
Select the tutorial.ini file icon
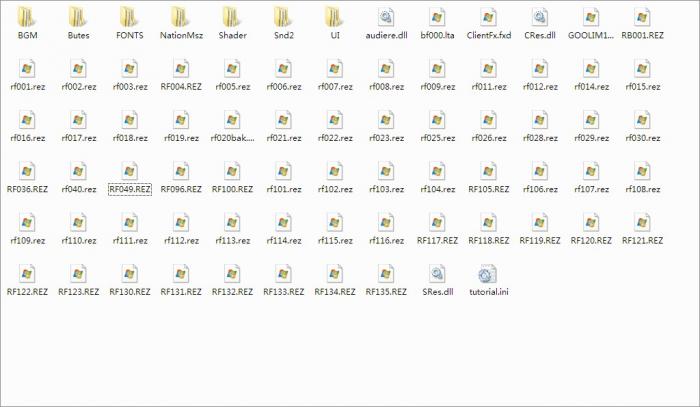tap(487, 274)
